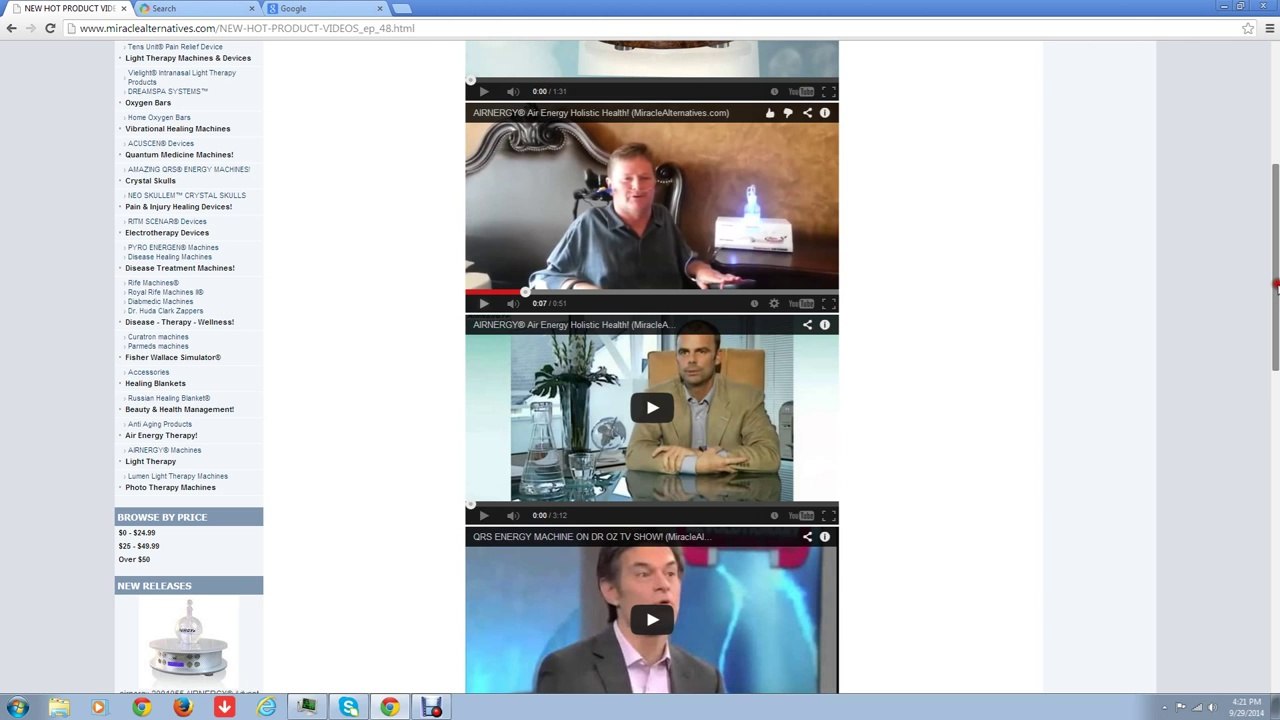This screenshot has width=1280, height=720.
Task: Open Dr. Hulda Clark Zappers link
Action: 165,311
